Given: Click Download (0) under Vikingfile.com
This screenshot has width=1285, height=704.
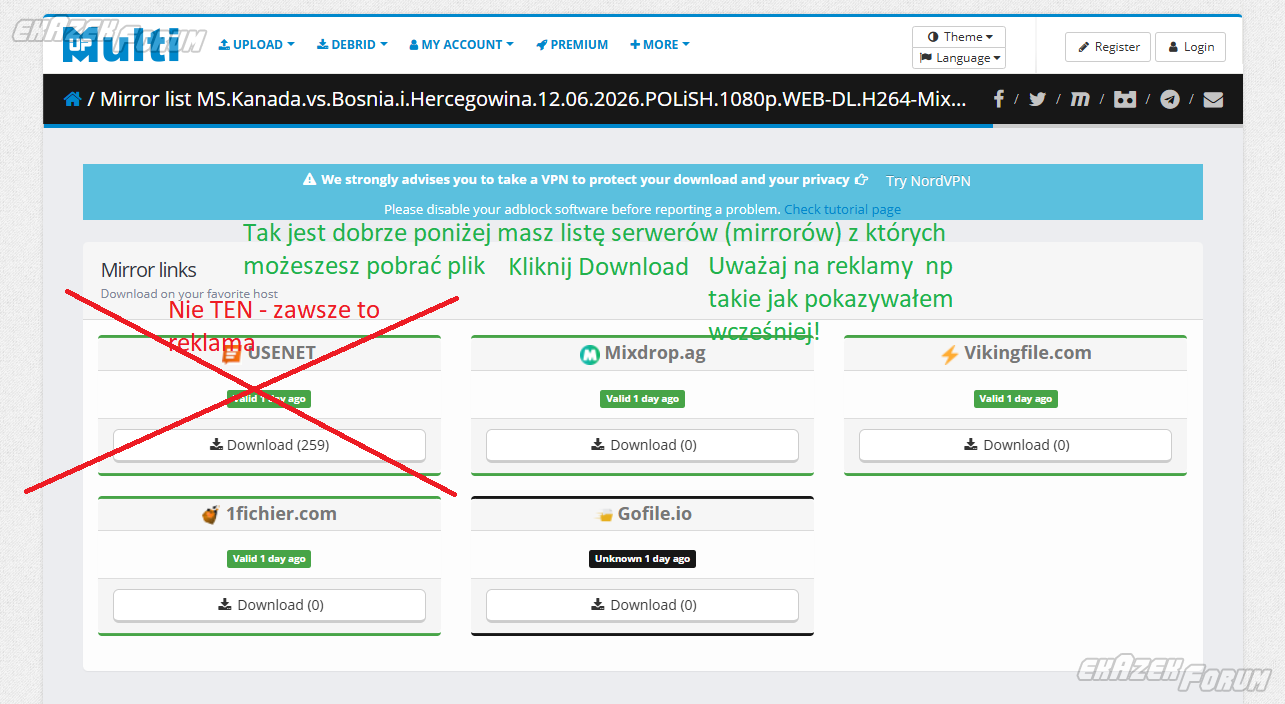Looking at the screenshot, I should [x=1015, y=445].
